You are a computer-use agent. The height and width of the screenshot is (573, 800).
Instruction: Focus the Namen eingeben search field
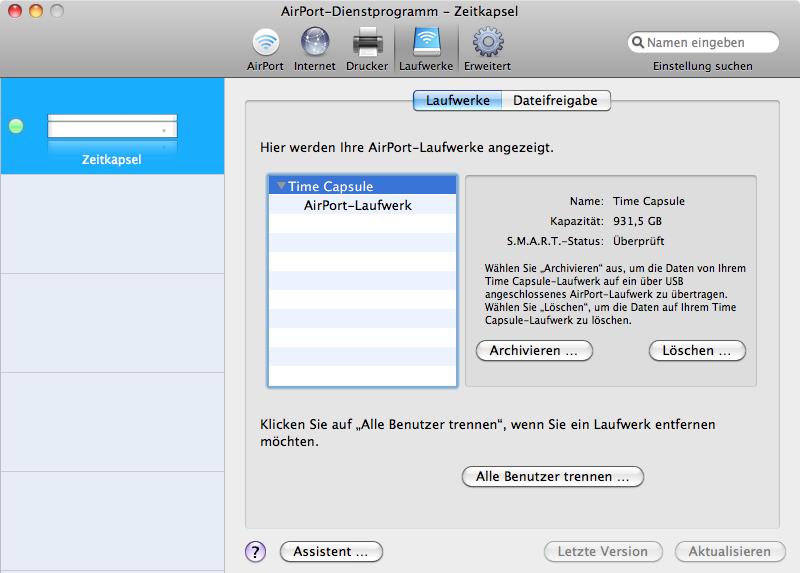[704, 42]
